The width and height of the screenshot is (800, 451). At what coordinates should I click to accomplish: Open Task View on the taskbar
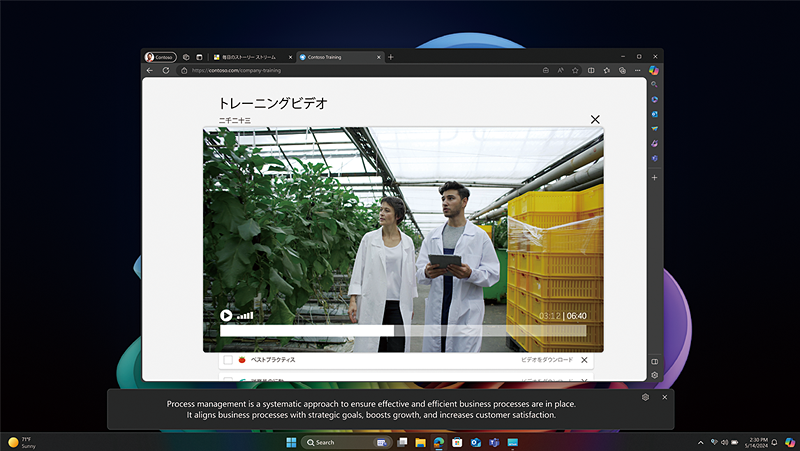click(x=403, y=442)
